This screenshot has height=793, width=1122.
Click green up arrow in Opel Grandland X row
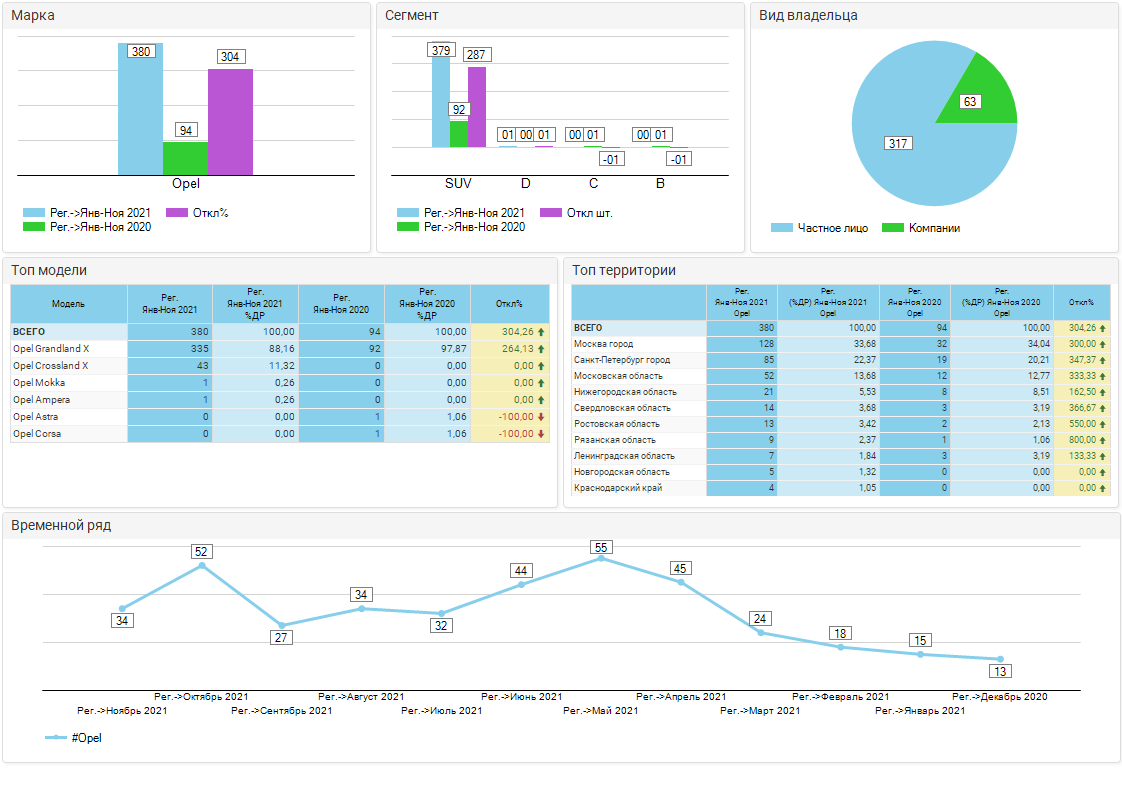541,349
